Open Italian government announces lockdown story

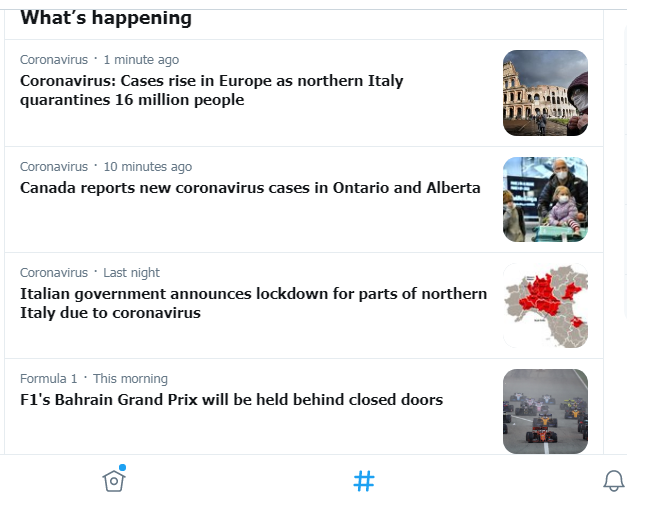[x=253, y=303]
